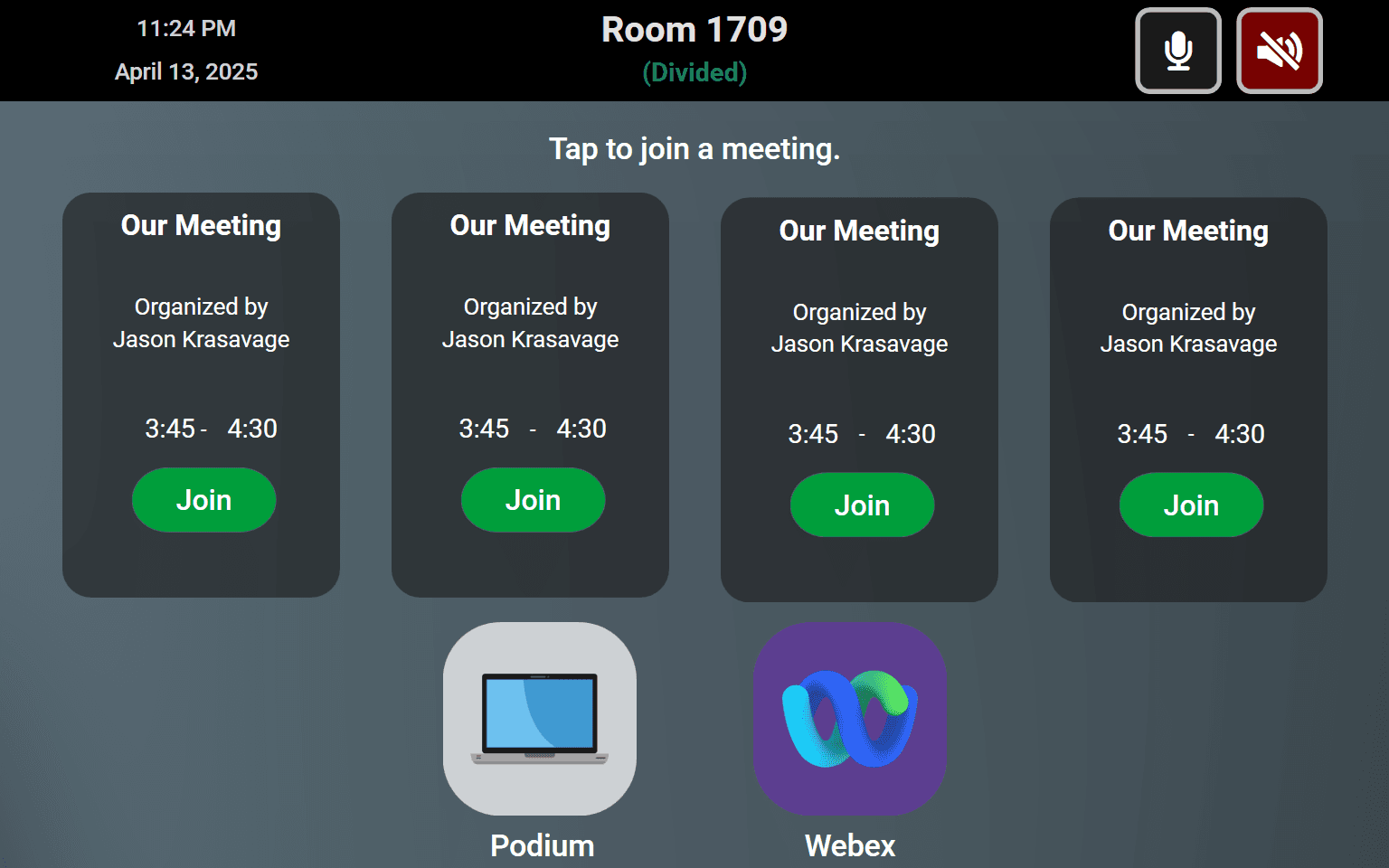Screen dimensions: 1389x868
Task: Tap third card's 3:45 - 4:30 time
Action: pos(862,434)
